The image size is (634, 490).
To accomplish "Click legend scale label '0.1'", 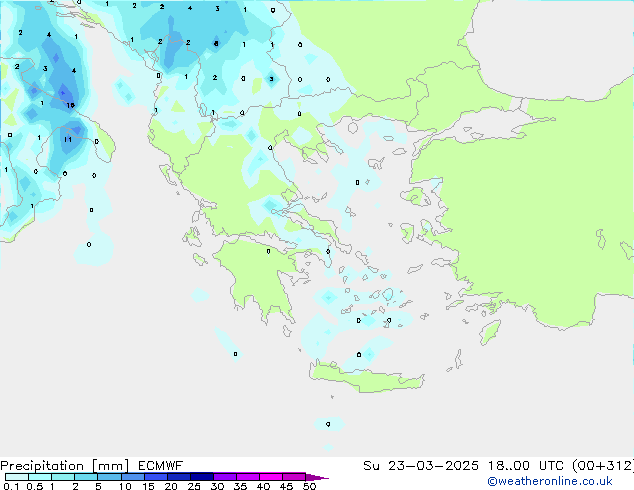I will (11, 486).
